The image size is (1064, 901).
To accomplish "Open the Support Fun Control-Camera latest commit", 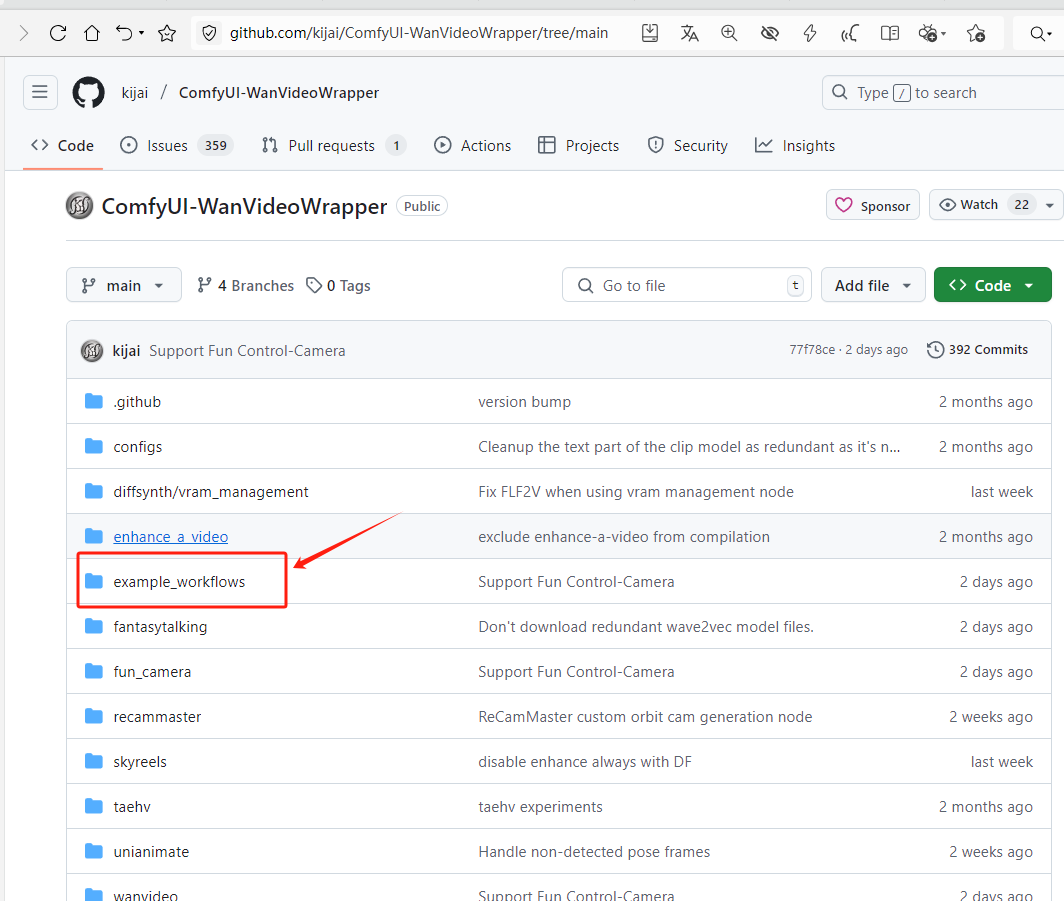I will click(x=247, y=351).
